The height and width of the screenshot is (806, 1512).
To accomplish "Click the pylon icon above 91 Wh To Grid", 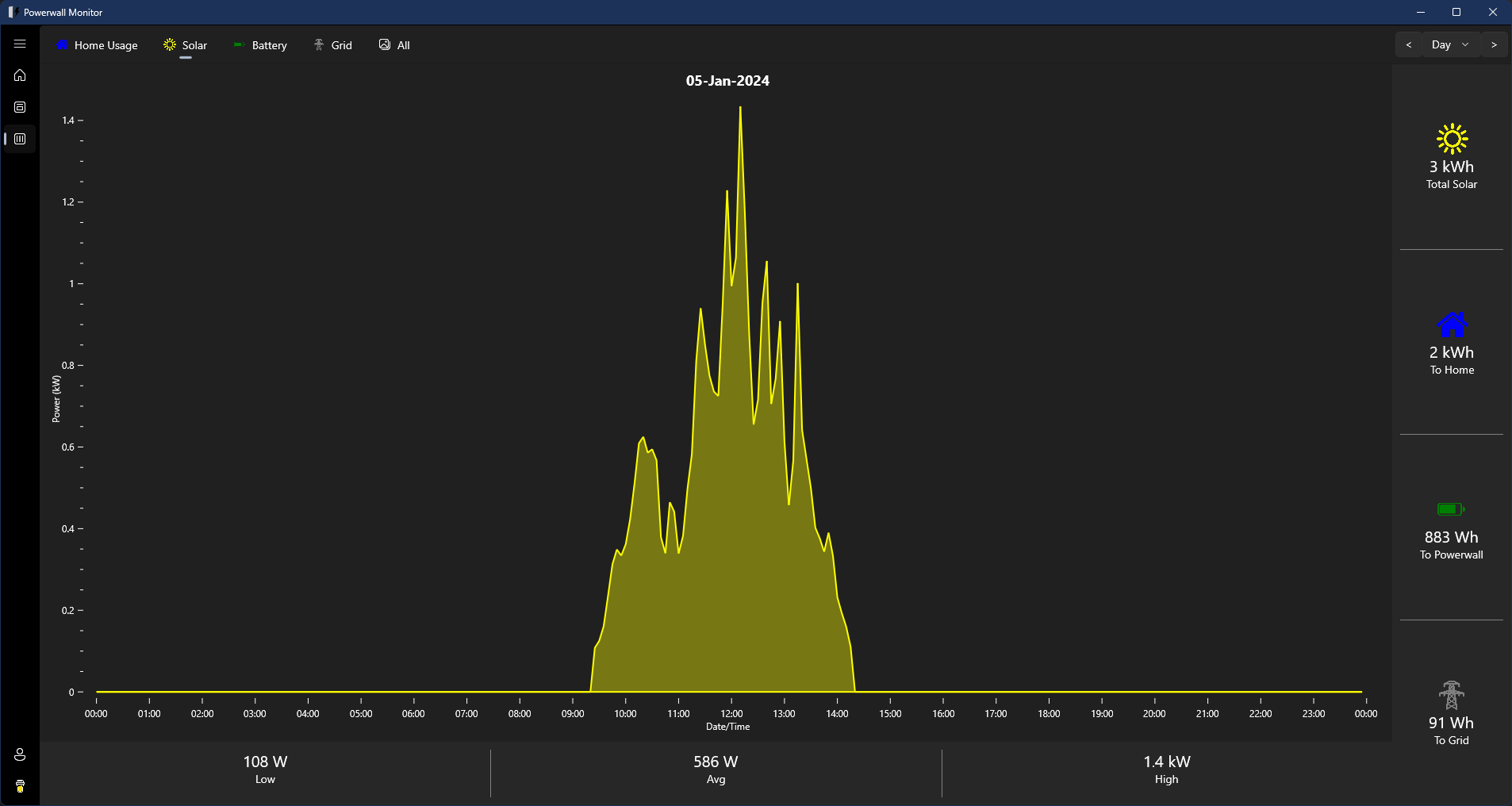I will pyautogui.click(x=1450, y=694).
